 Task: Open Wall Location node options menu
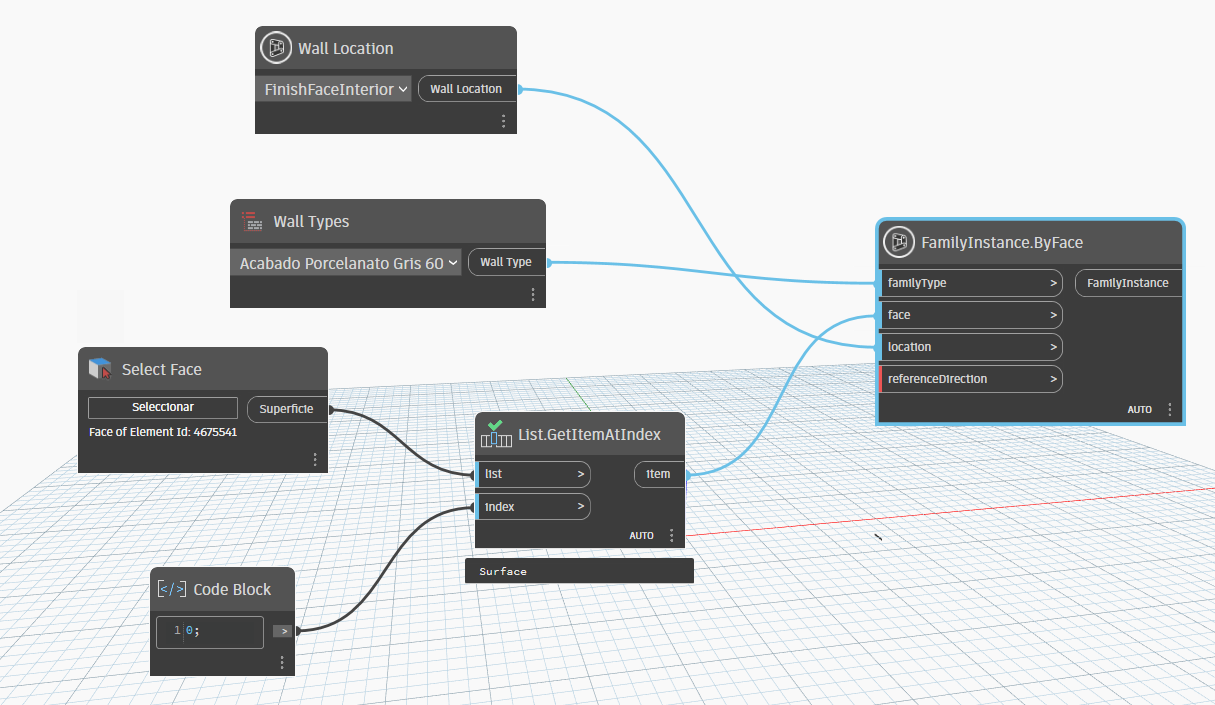point(503,121)
